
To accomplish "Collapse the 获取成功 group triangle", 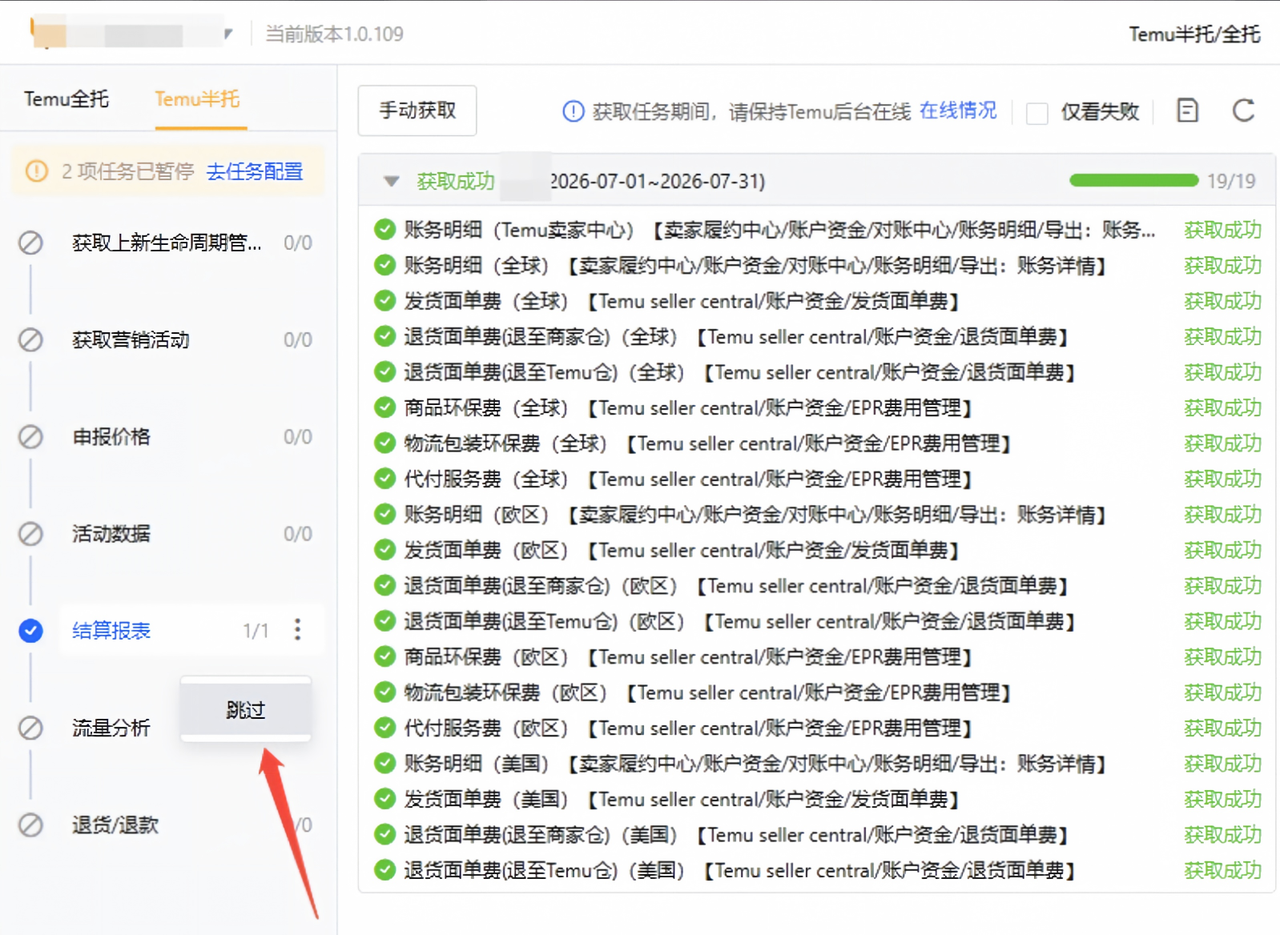I will coord(393,182).
